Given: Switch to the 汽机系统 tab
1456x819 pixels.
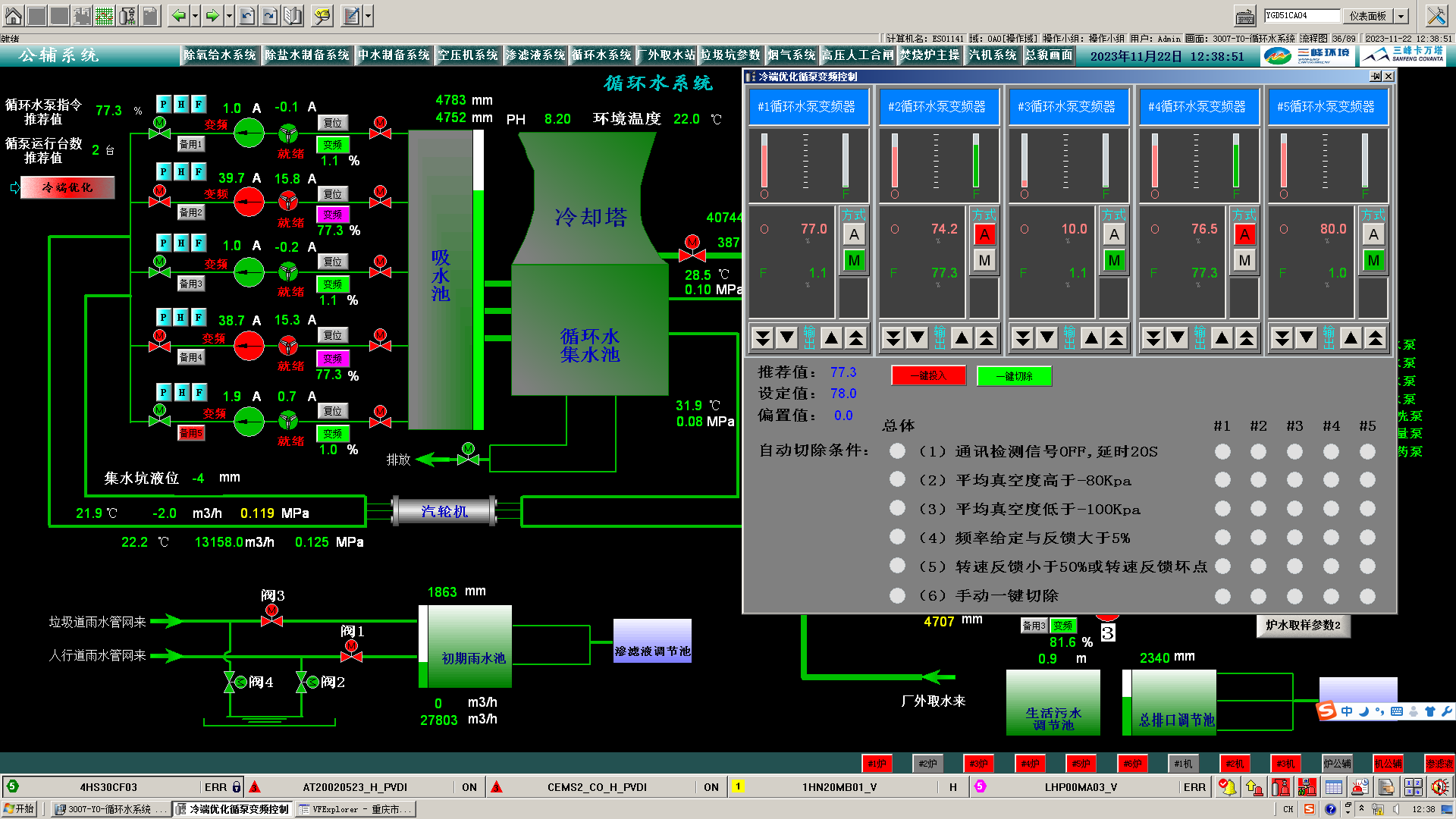Looking at the screenshot, I should coord(993,55).
